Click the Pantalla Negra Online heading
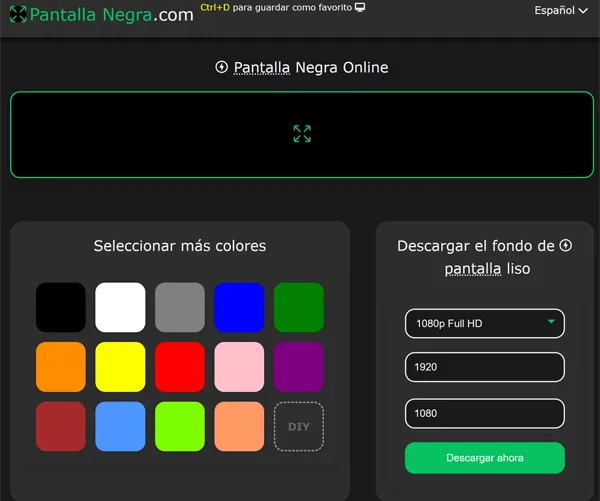 pos(311,67)
